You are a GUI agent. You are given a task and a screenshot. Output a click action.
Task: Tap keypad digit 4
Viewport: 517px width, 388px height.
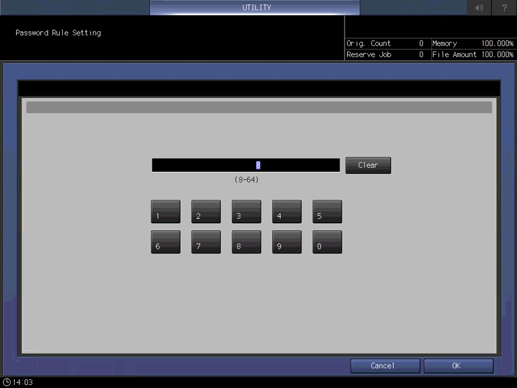coord(287,212)
